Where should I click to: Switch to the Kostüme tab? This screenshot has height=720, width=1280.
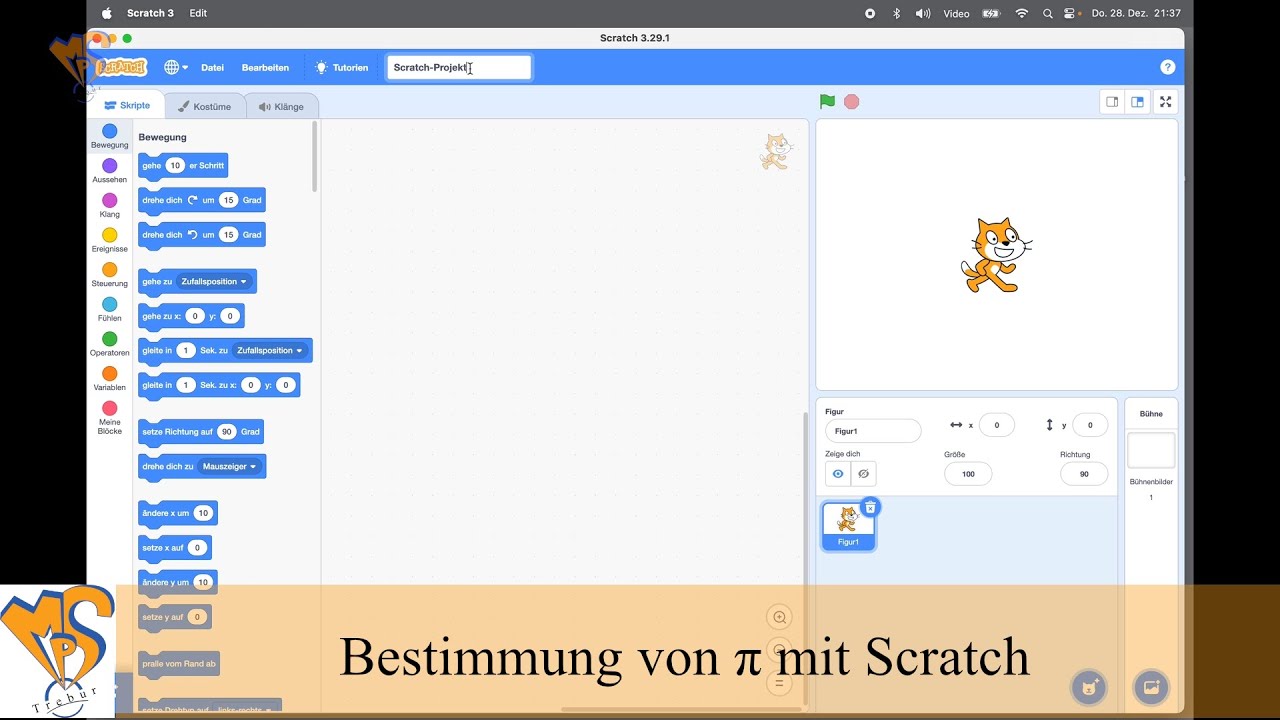203,106
